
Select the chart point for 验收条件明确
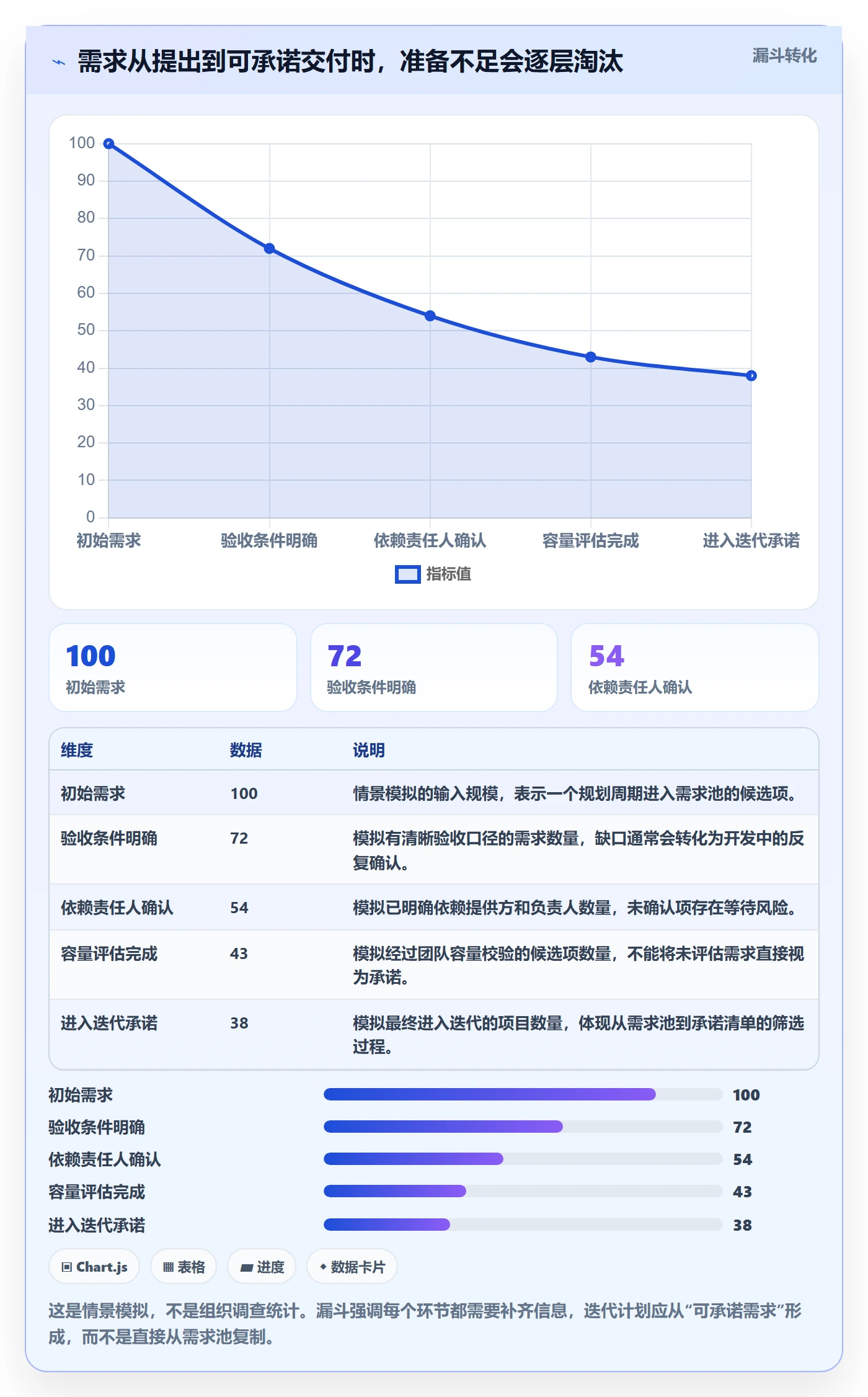click(x=269, y=249)
